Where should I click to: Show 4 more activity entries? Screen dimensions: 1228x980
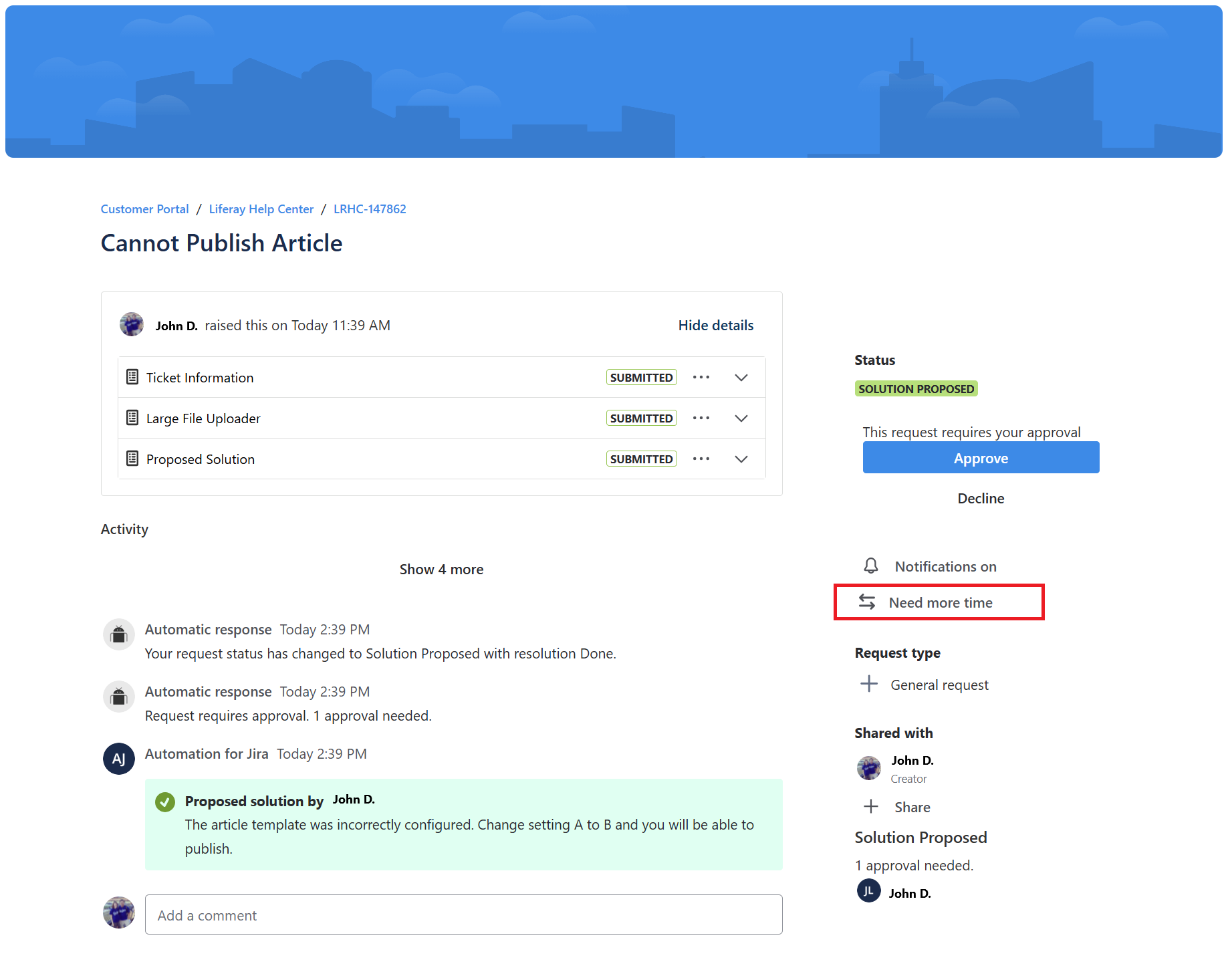[x=441, y=570]
